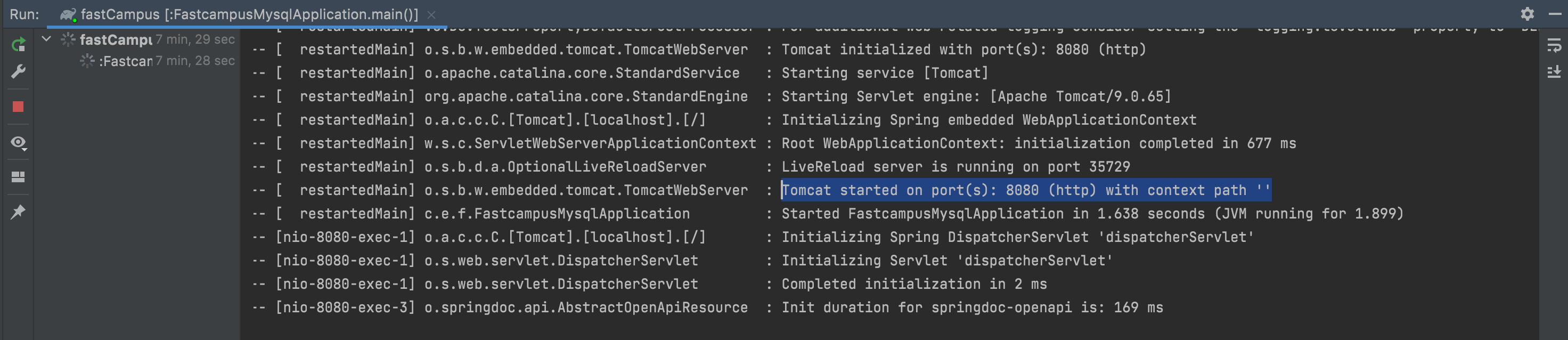Click the '7 min, 28 sec' duration label
The width and height of the screenshot is (1568, 340).
195,61
